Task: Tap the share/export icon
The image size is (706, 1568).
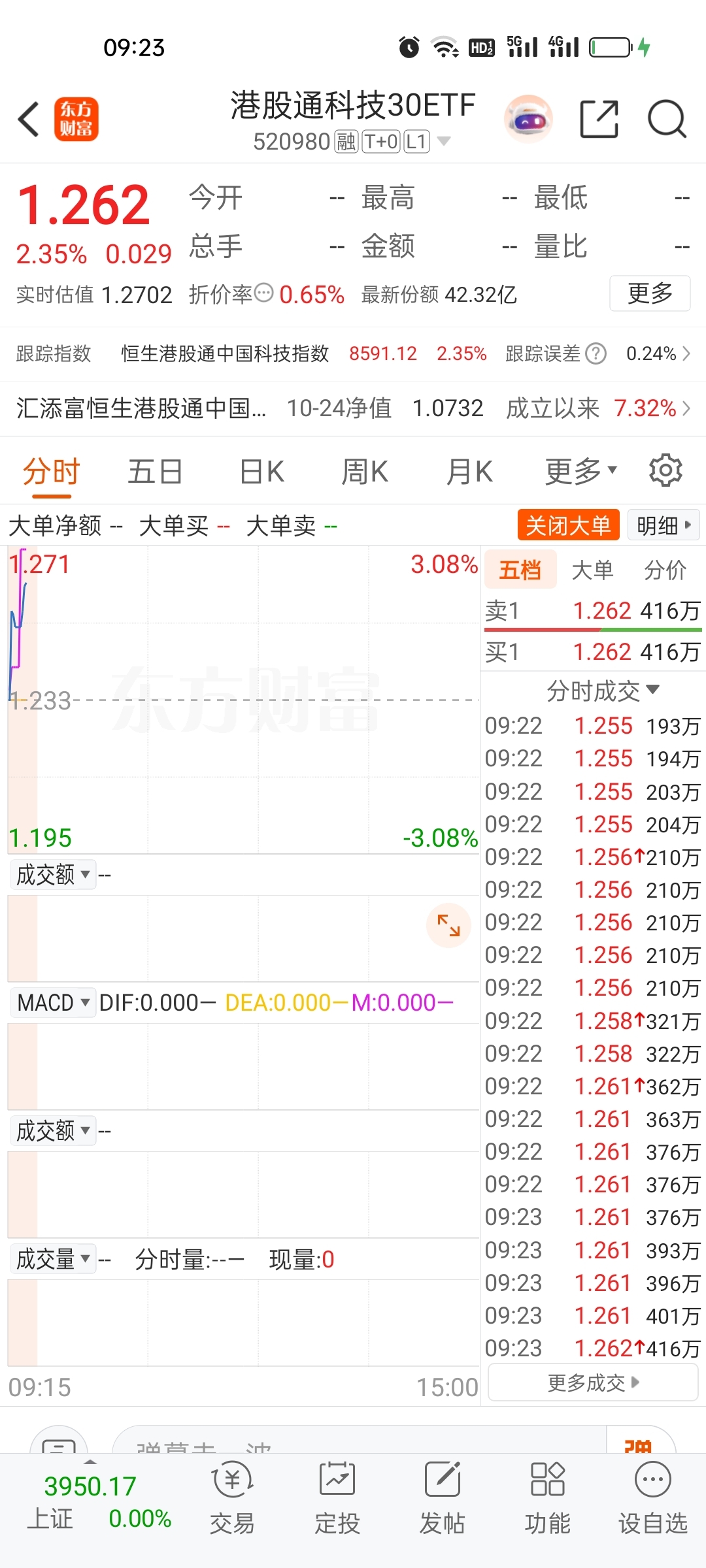Action: [x=599, y=120]
